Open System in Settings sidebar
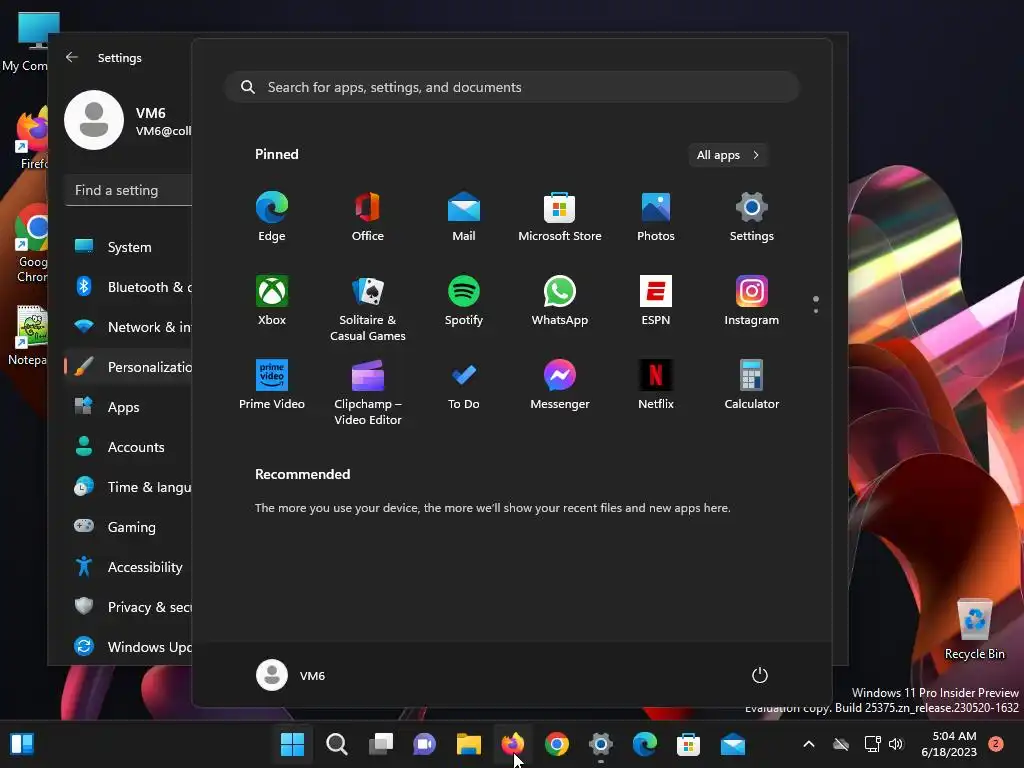Image resolution: width=1024 pixels, height=768 pixels. [129, 247]
